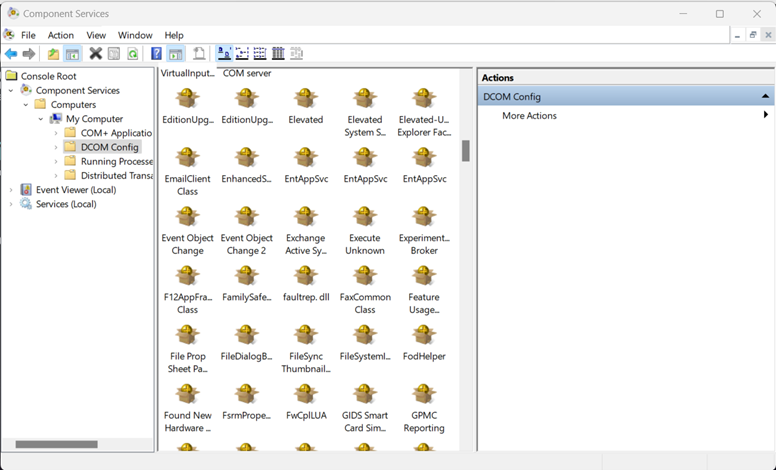The height and width of the screenshot is (470, 776).
Task: Open More Actions submenu arrow
Action: point(766,115)
